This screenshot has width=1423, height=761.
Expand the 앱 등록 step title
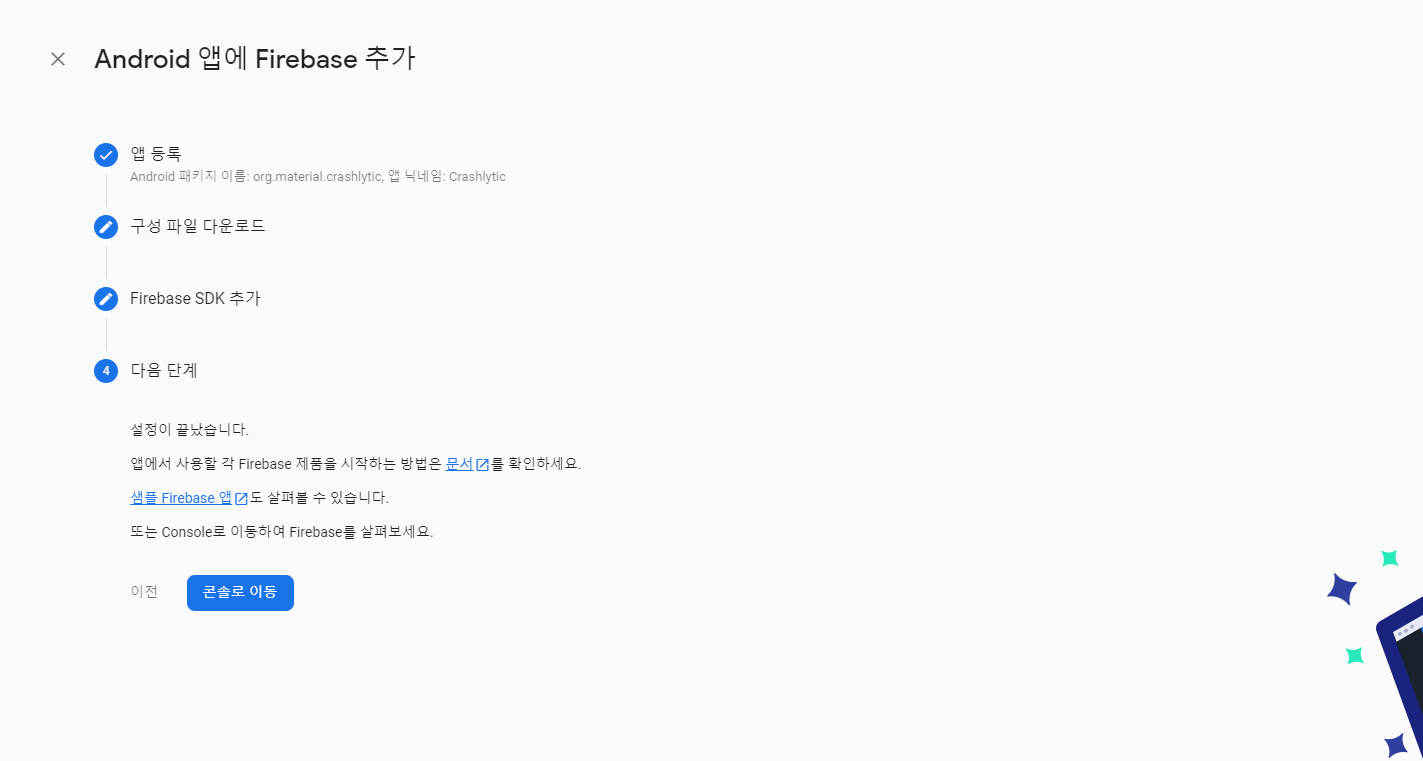coord(156,154)
